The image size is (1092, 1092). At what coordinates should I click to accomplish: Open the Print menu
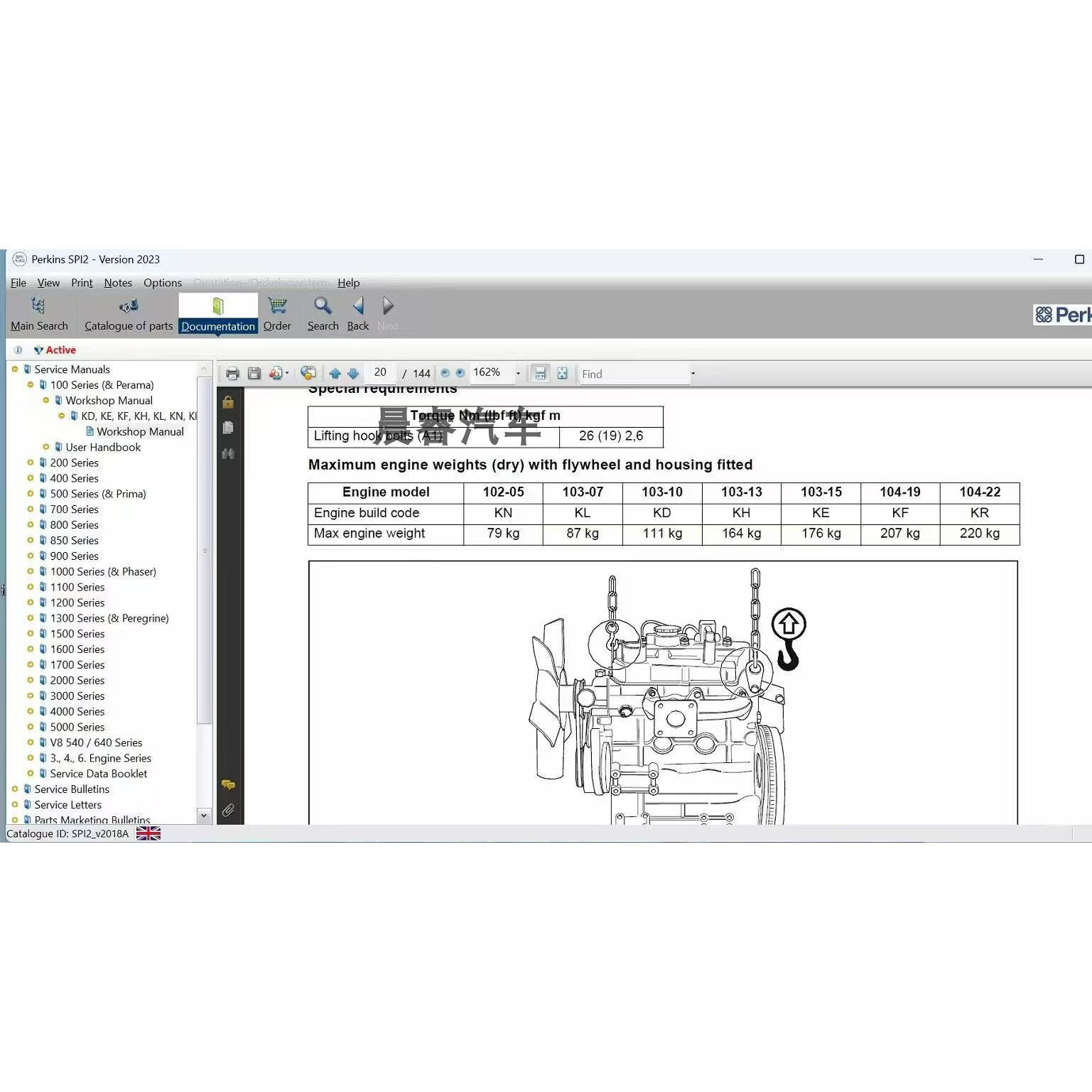(82, 283)
